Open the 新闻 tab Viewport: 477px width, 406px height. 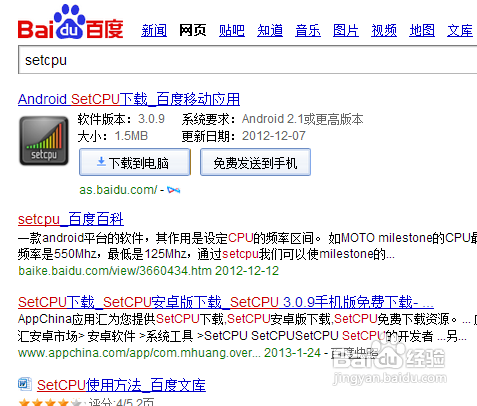(x=154, y=31)
